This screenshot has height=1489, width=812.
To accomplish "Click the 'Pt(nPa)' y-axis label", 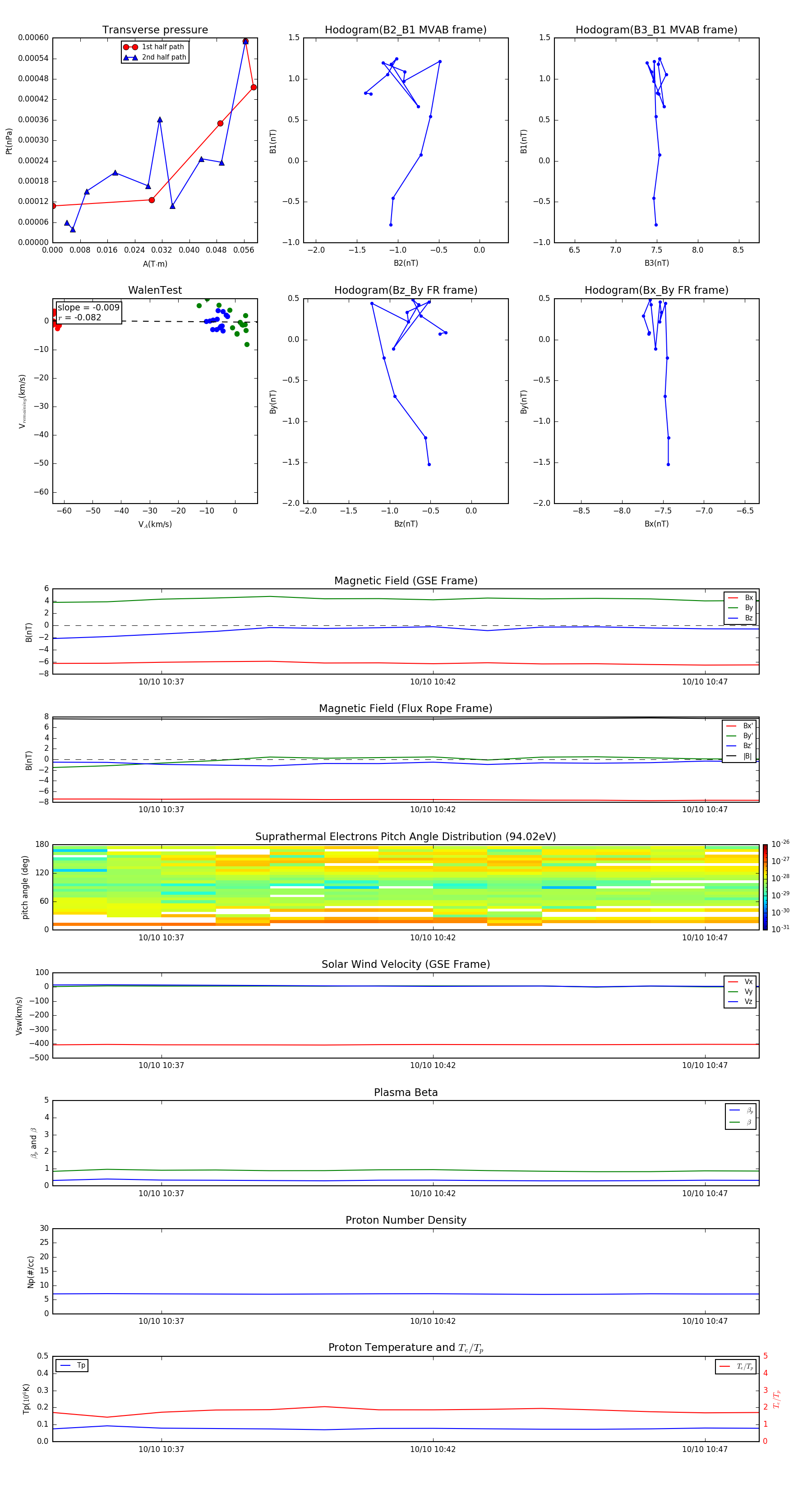I will click(x=9, y=141).
